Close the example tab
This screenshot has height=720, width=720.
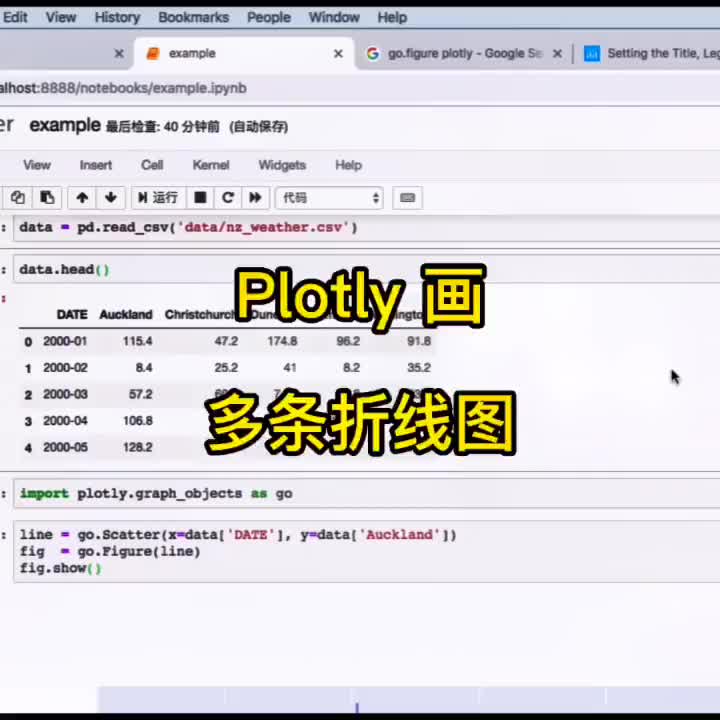[x=338, y=54]
